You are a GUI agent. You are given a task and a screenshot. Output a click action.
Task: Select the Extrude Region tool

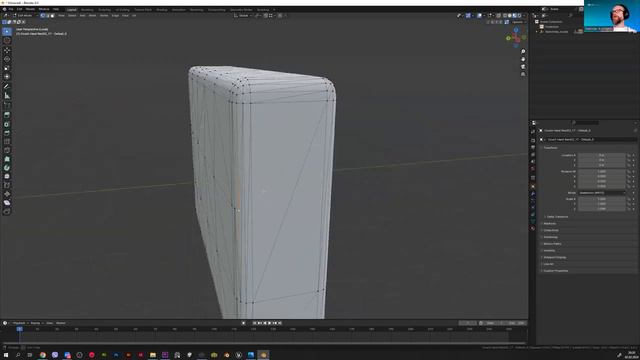(7, 116)
